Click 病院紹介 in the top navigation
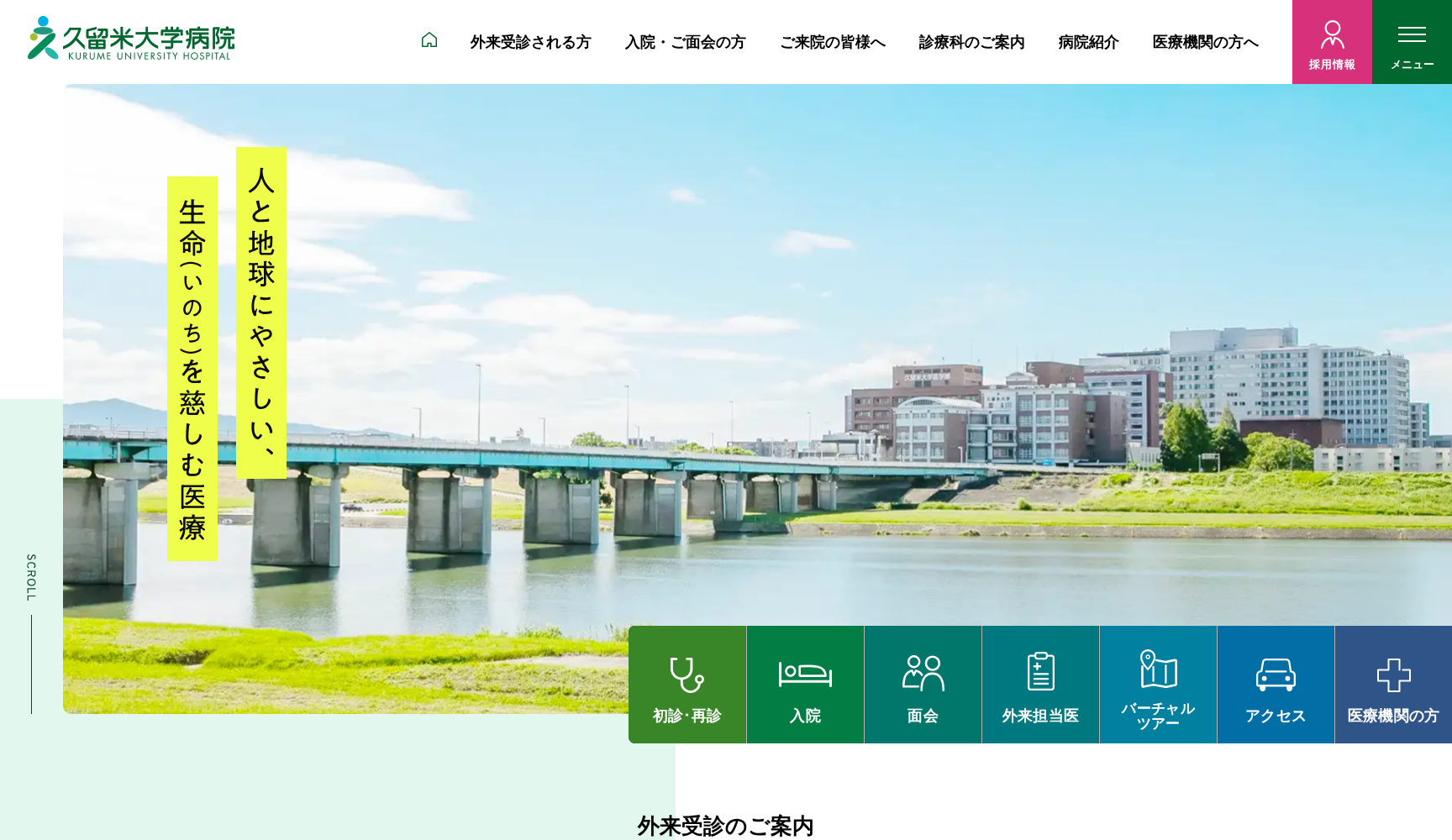Screen dimensions: 1452x840 click(1087, 42)
